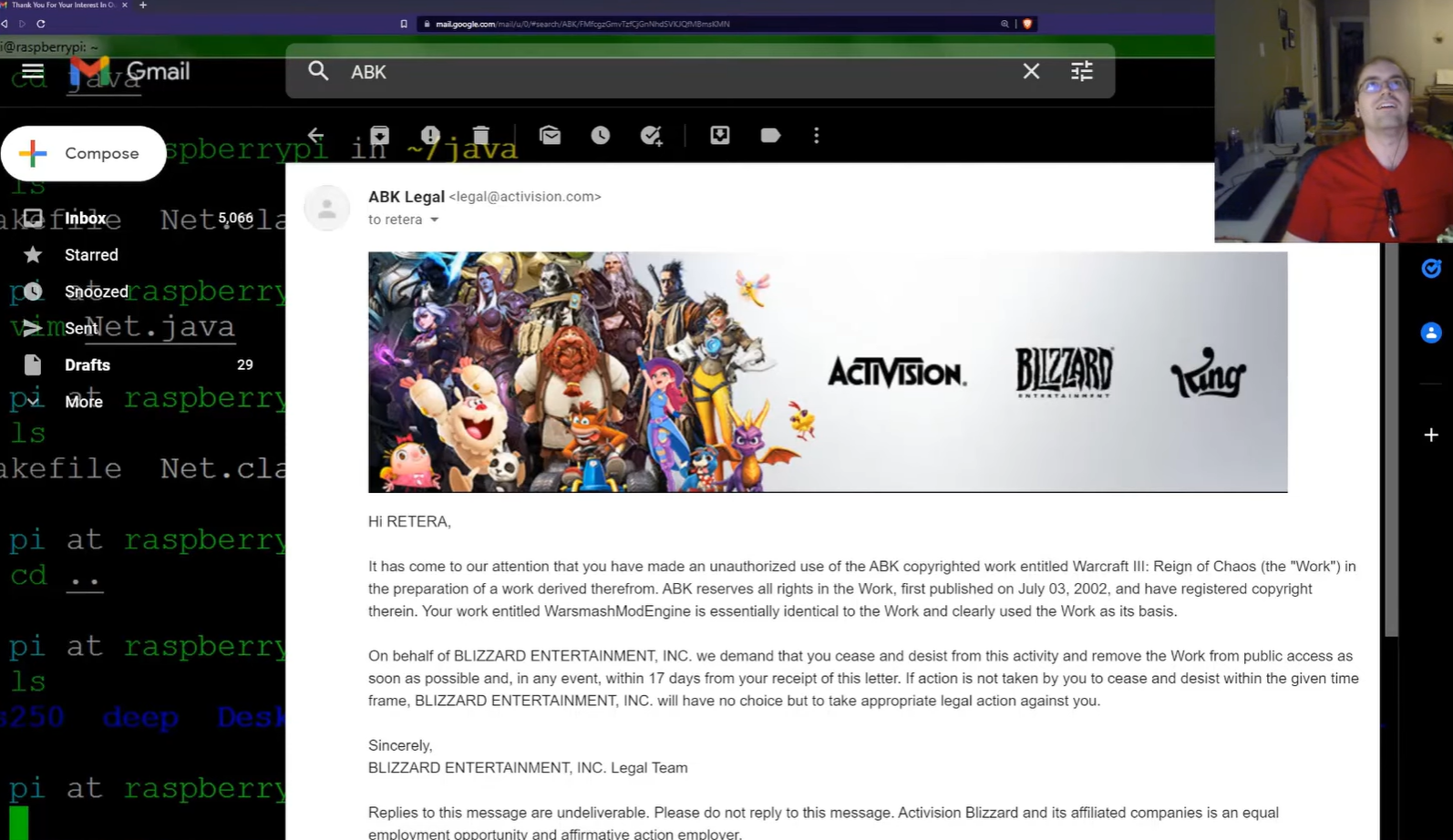Snooze this email with clock icon

pos(601,136)
